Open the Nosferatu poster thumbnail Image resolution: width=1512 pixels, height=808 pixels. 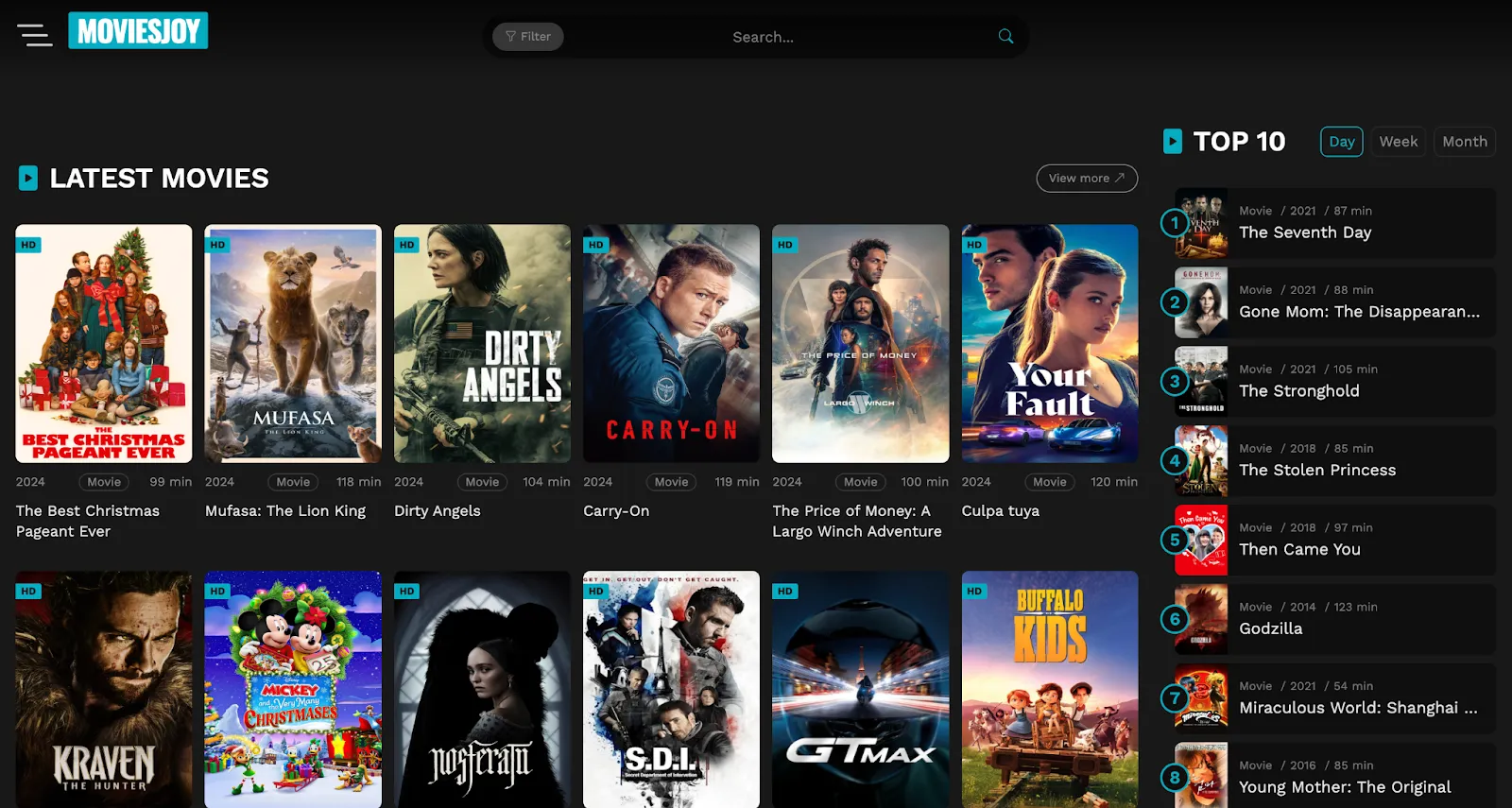[482, 689]
